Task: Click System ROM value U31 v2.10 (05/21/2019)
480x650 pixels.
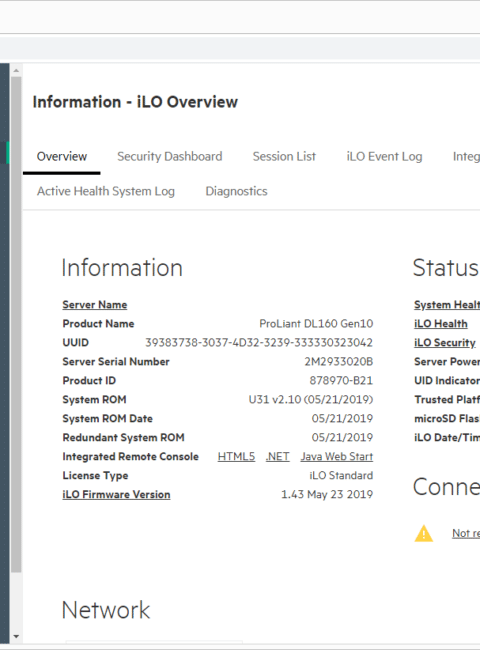Action: (x=310, y=400)
